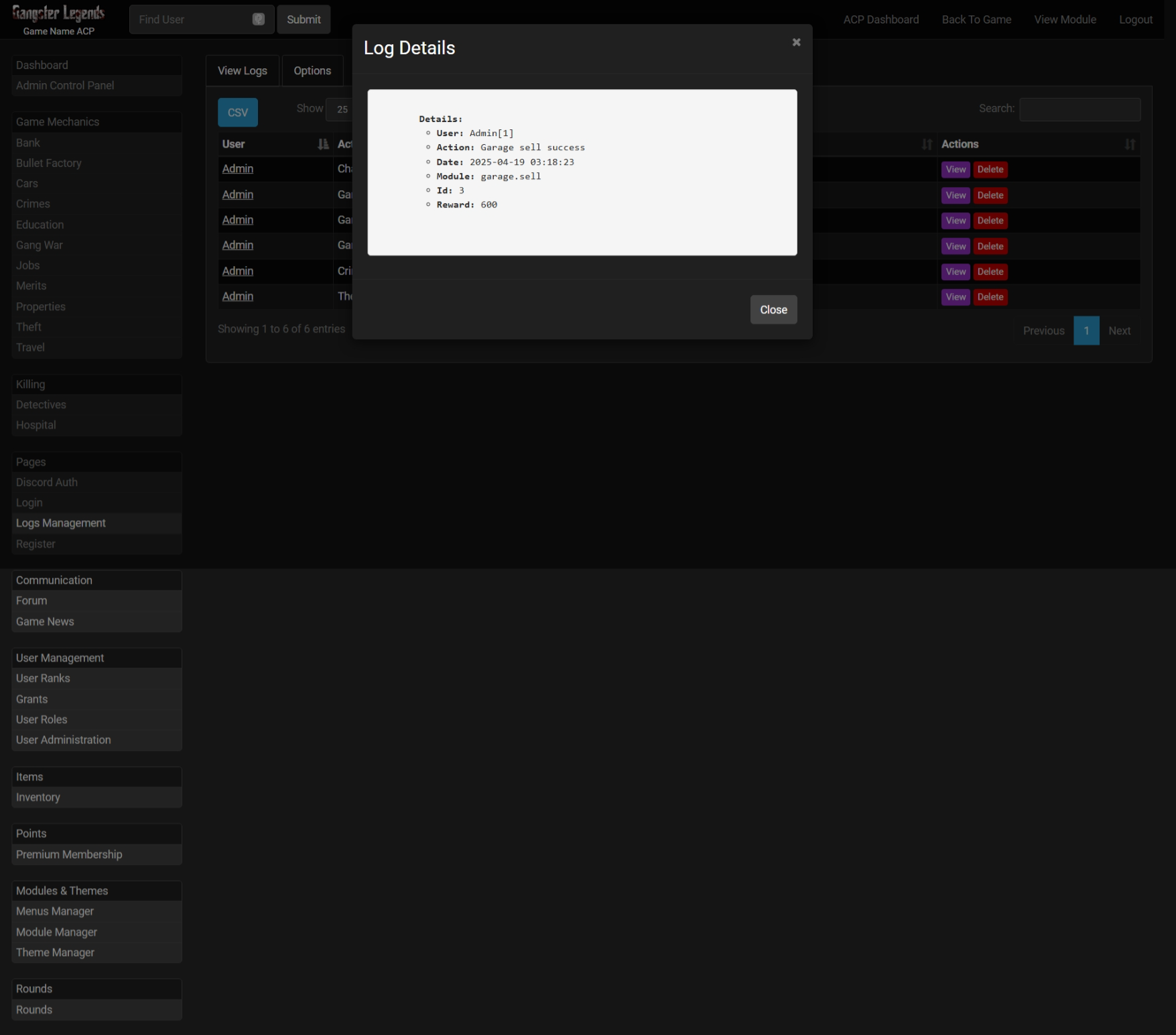The width and height of the screenshot is (1176, 1035).
Task: Sort table by Actions column icon
Action: coord(1130,144)
